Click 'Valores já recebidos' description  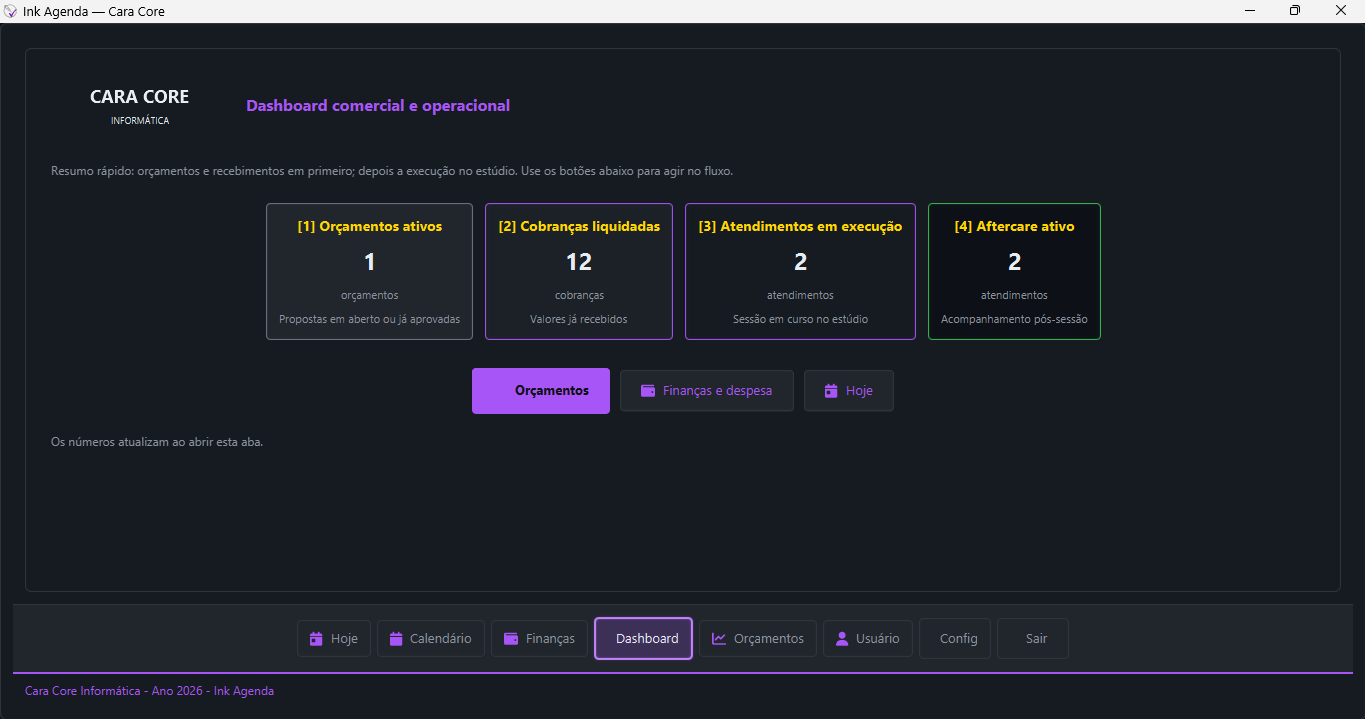[x=579, y=320]
